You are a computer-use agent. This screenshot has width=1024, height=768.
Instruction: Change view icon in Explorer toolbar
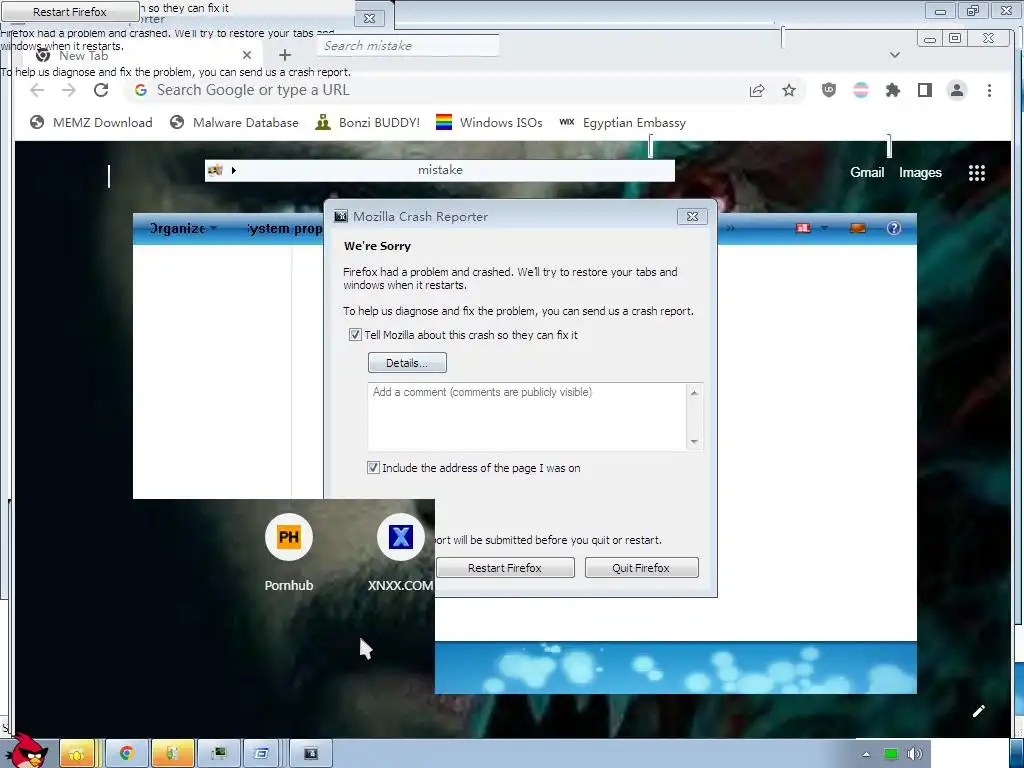pos(803,228)
